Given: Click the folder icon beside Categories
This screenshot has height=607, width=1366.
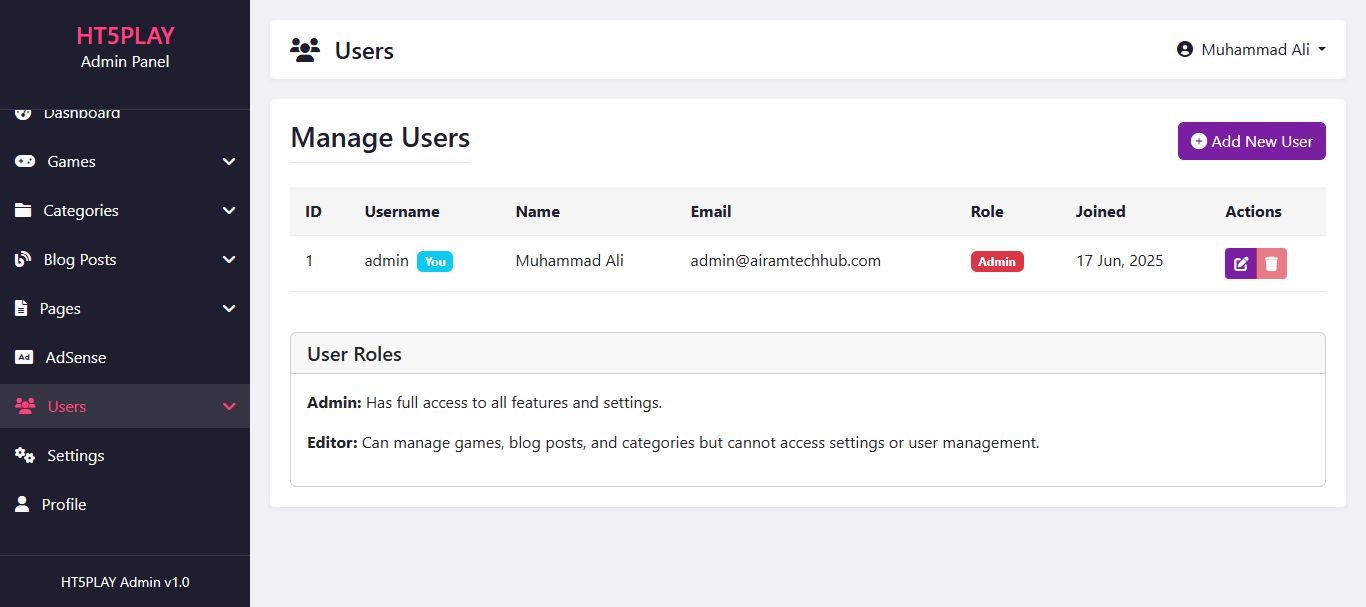Looking at the screenshot, I should (23, 210).
